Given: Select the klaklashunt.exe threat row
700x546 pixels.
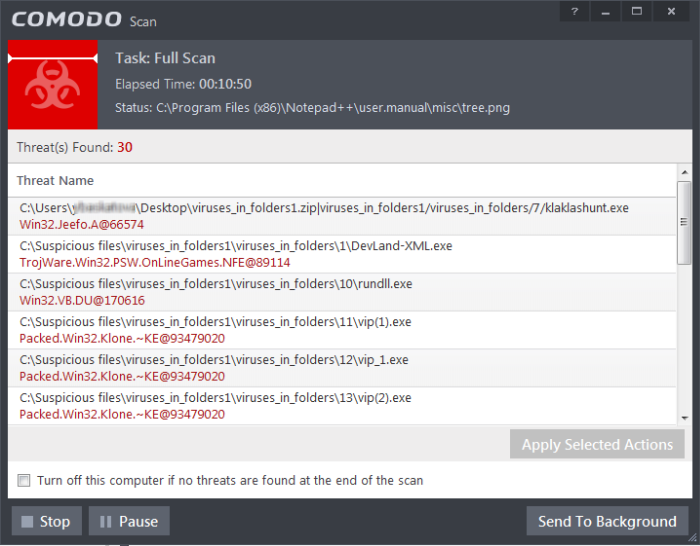Looking at the screenshot, I should [x=342, y=216].
